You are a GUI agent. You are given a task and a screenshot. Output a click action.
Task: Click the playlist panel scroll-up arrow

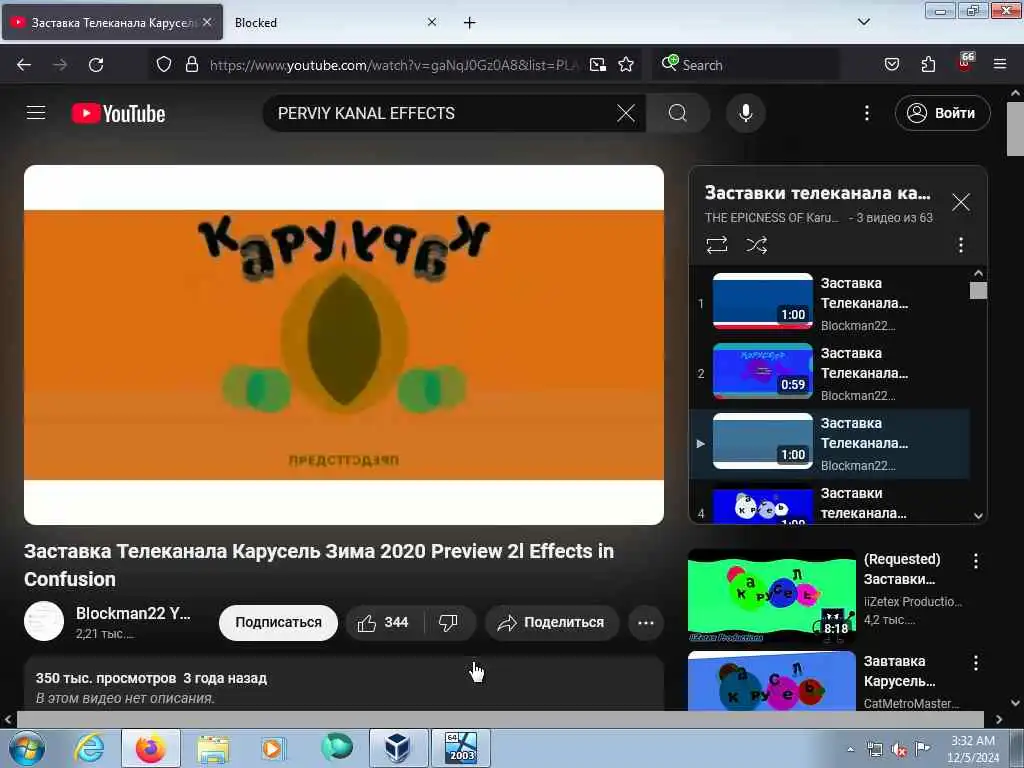tap(978, 273)
